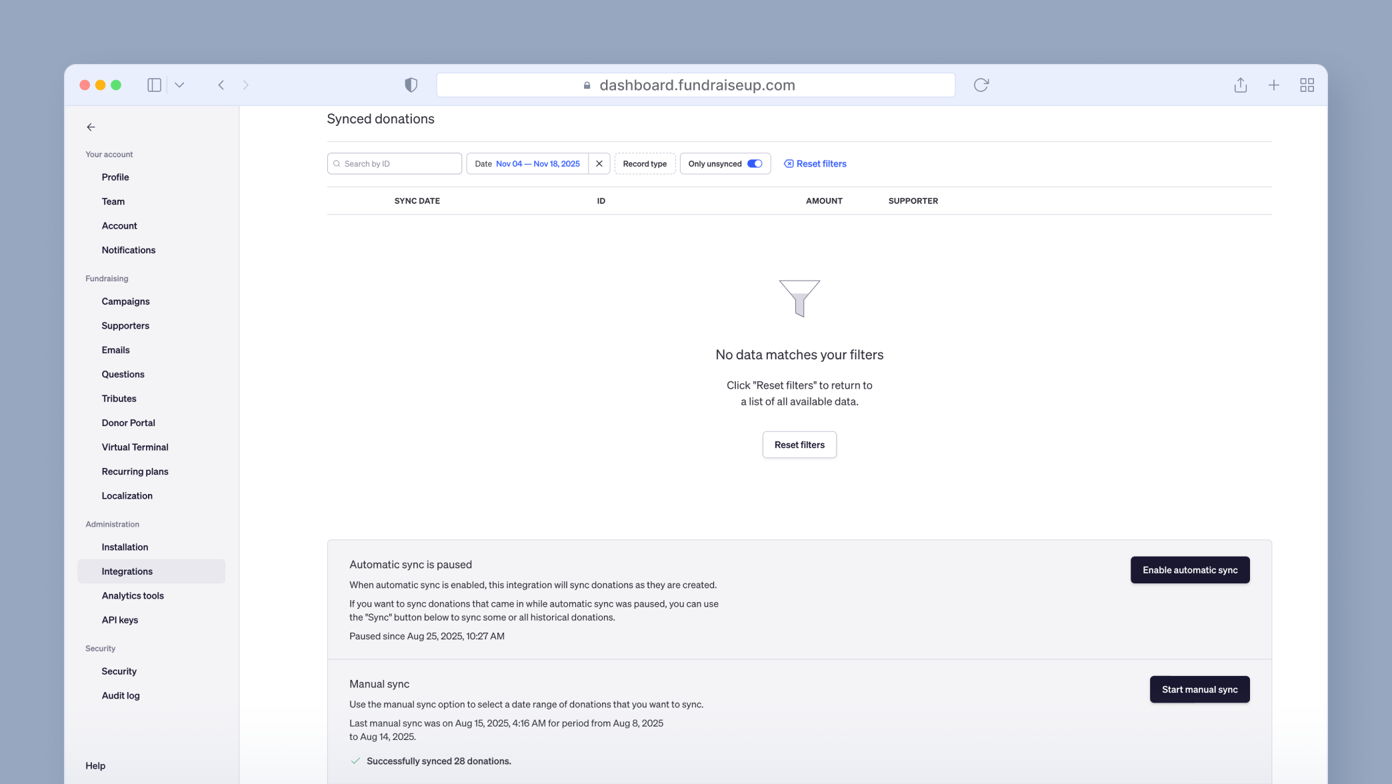Click the privacy shield icon in the address bar

pos(411,85)
